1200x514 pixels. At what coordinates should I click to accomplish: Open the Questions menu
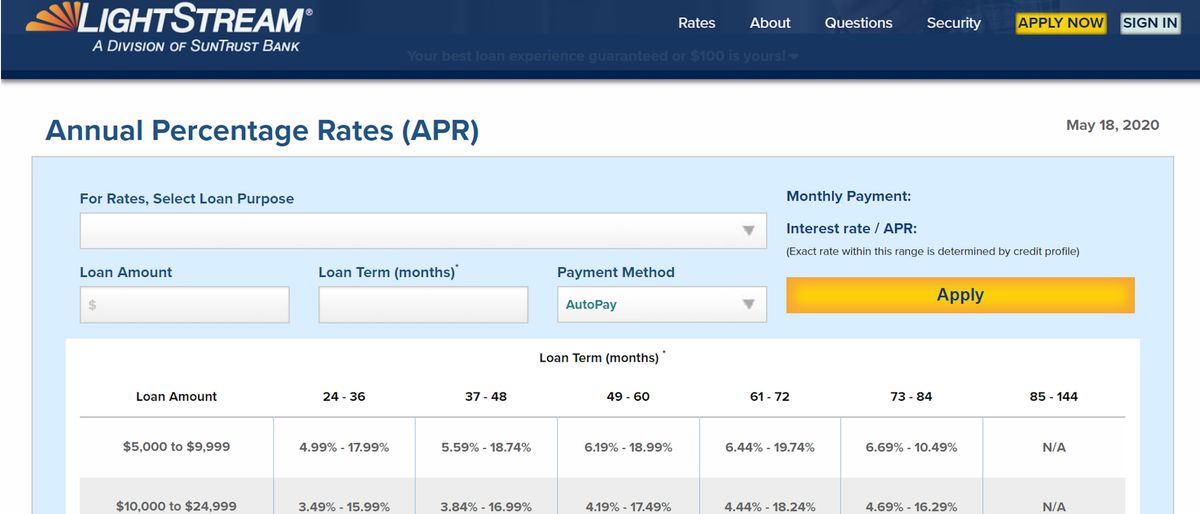click(858, 23)
